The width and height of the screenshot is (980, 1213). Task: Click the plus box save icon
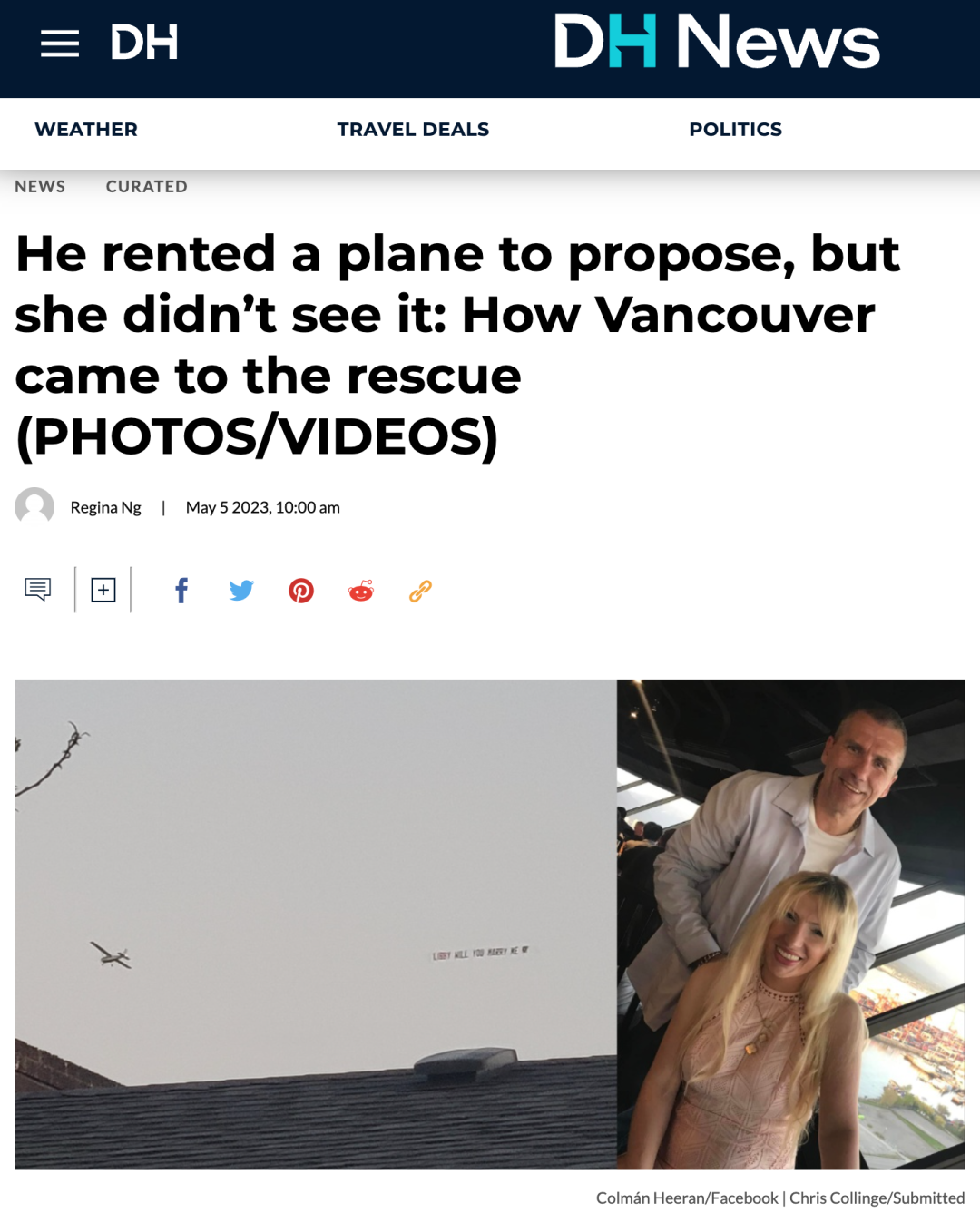[x=103, y=591]
